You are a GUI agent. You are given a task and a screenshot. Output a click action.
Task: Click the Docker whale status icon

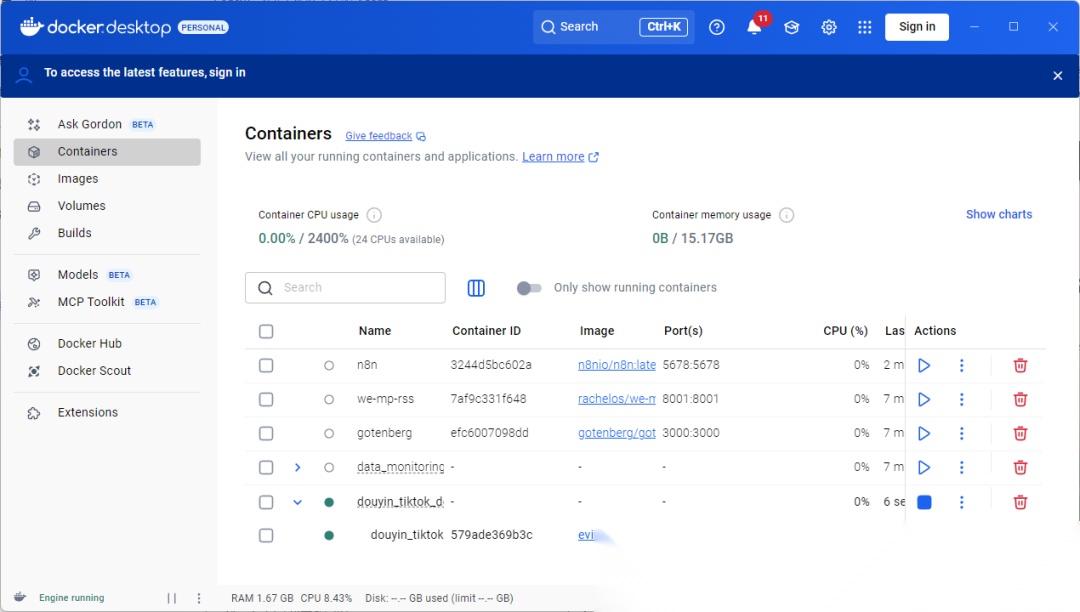pos(20,598)
